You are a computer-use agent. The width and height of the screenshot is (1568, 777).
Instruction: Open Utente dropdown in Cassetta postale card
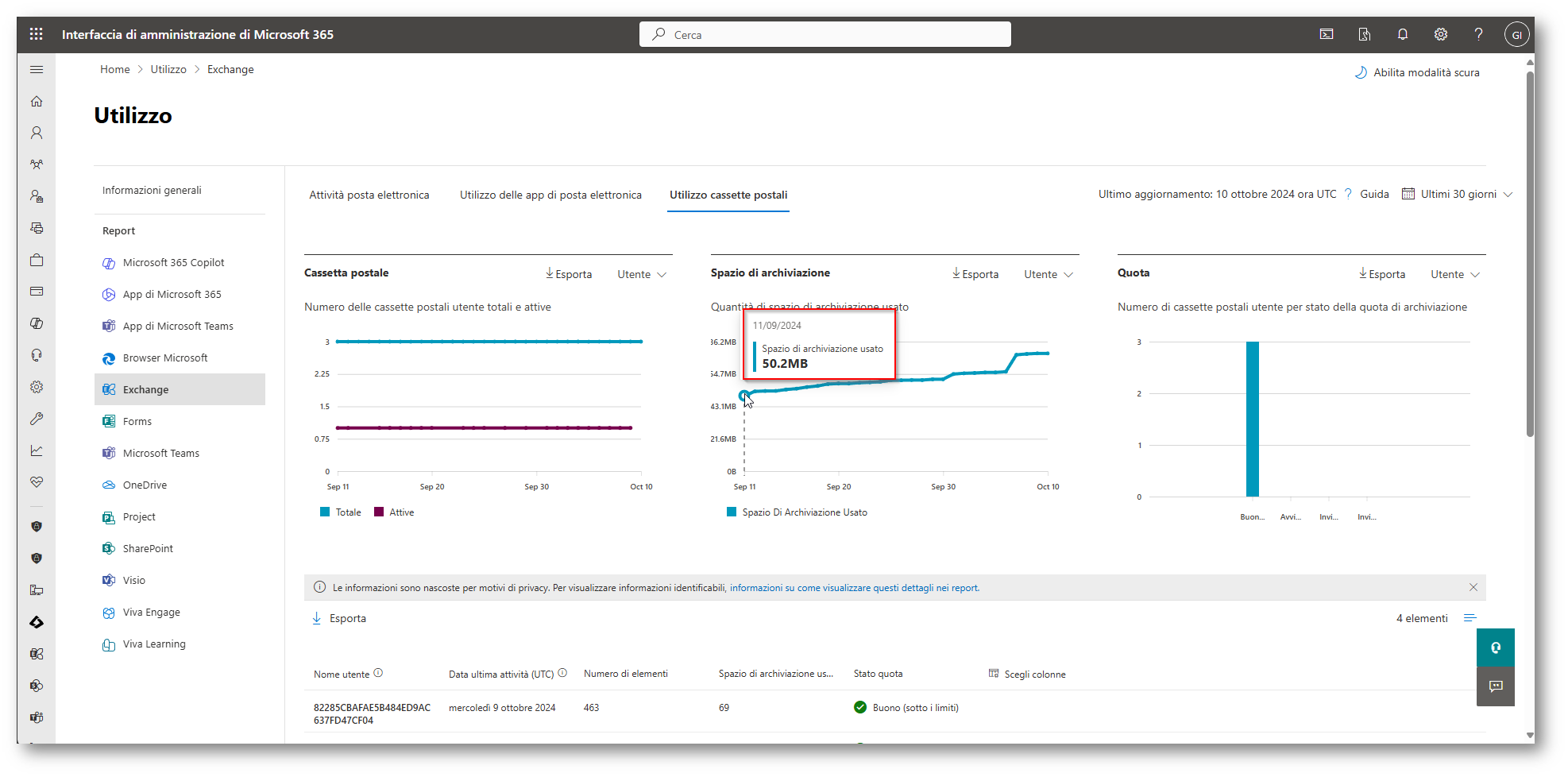click(641, 274)
